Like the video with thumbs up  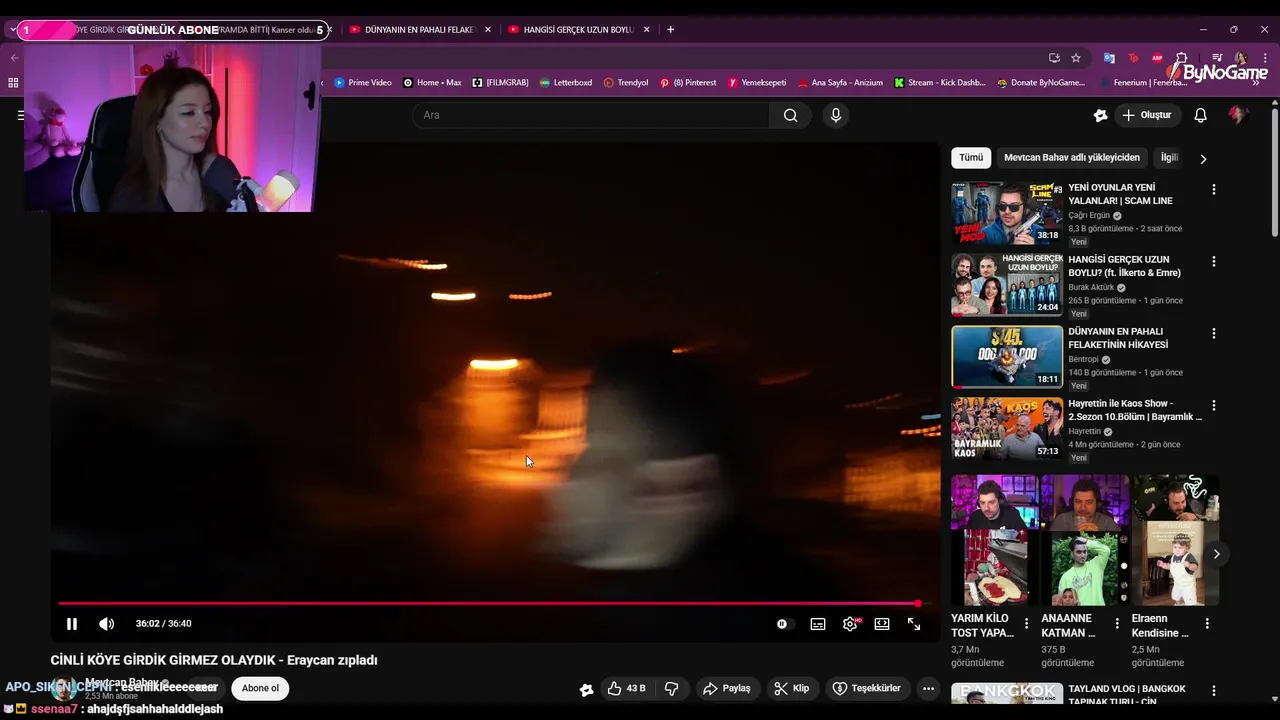click(627, 688)
